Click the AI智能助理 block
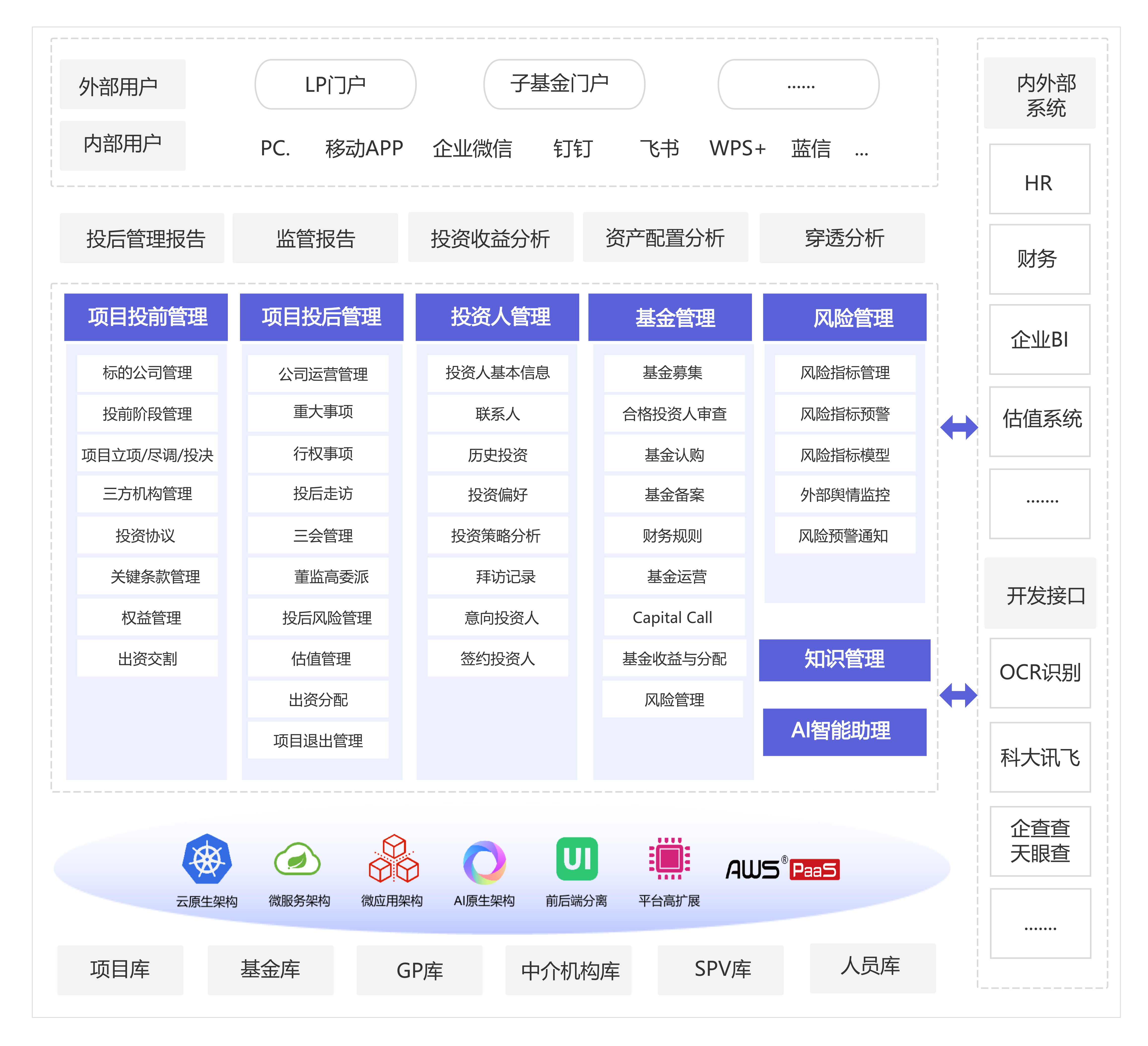Viewport: 1148px width, 1046px height. (x=844, y=732)
